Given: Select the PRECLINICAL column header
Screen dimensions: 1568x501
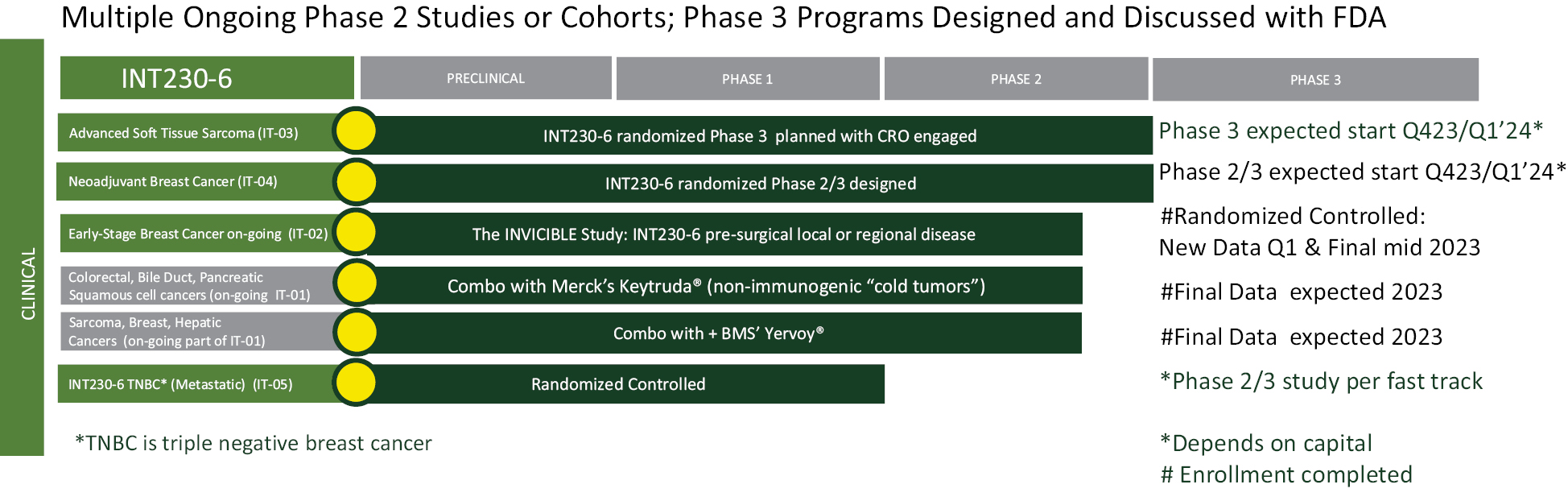Looking at the screenshot, I should tap(485, 78).
